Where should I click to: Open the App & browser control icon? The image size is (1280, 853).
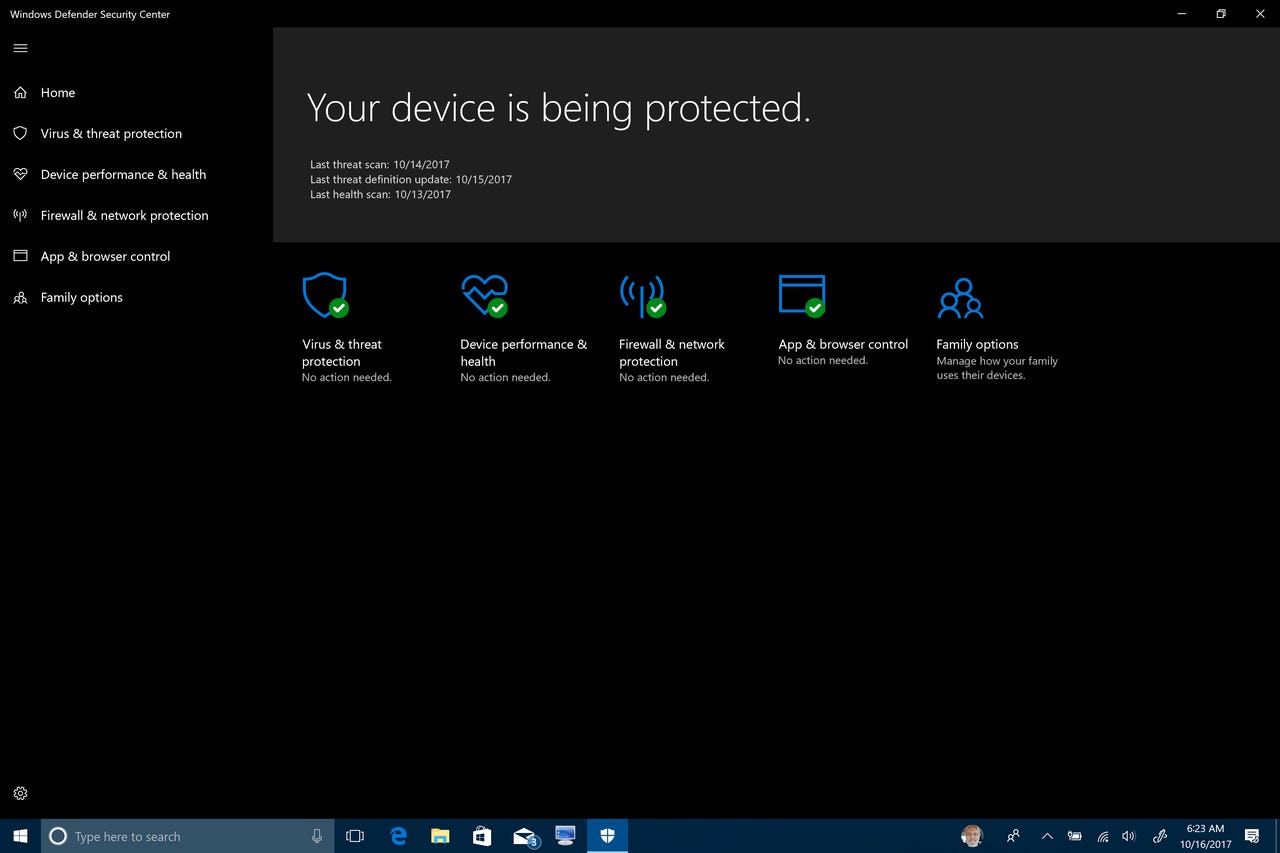pos(801,295)
